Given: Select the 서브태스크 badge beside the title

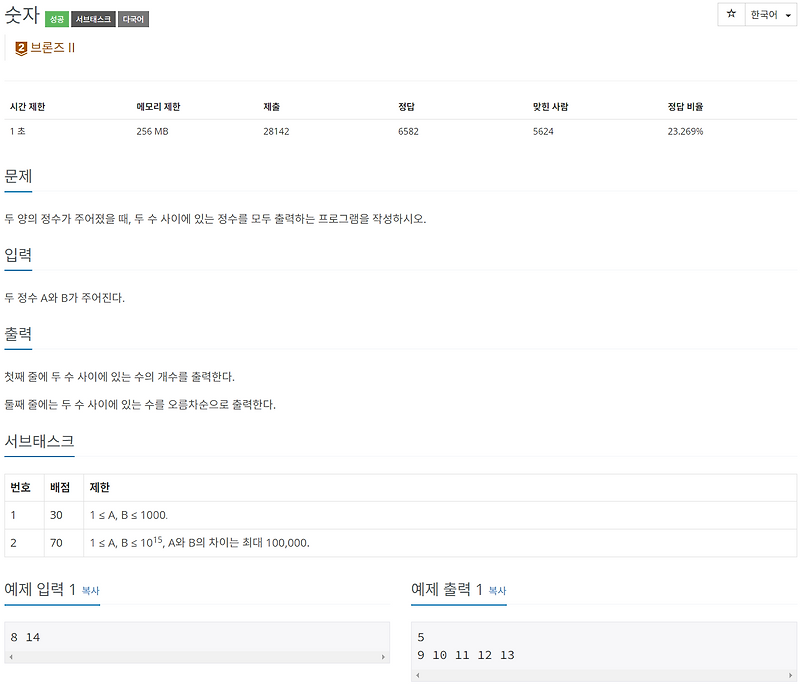Looking at the screenshot, I should coord(93,17).
